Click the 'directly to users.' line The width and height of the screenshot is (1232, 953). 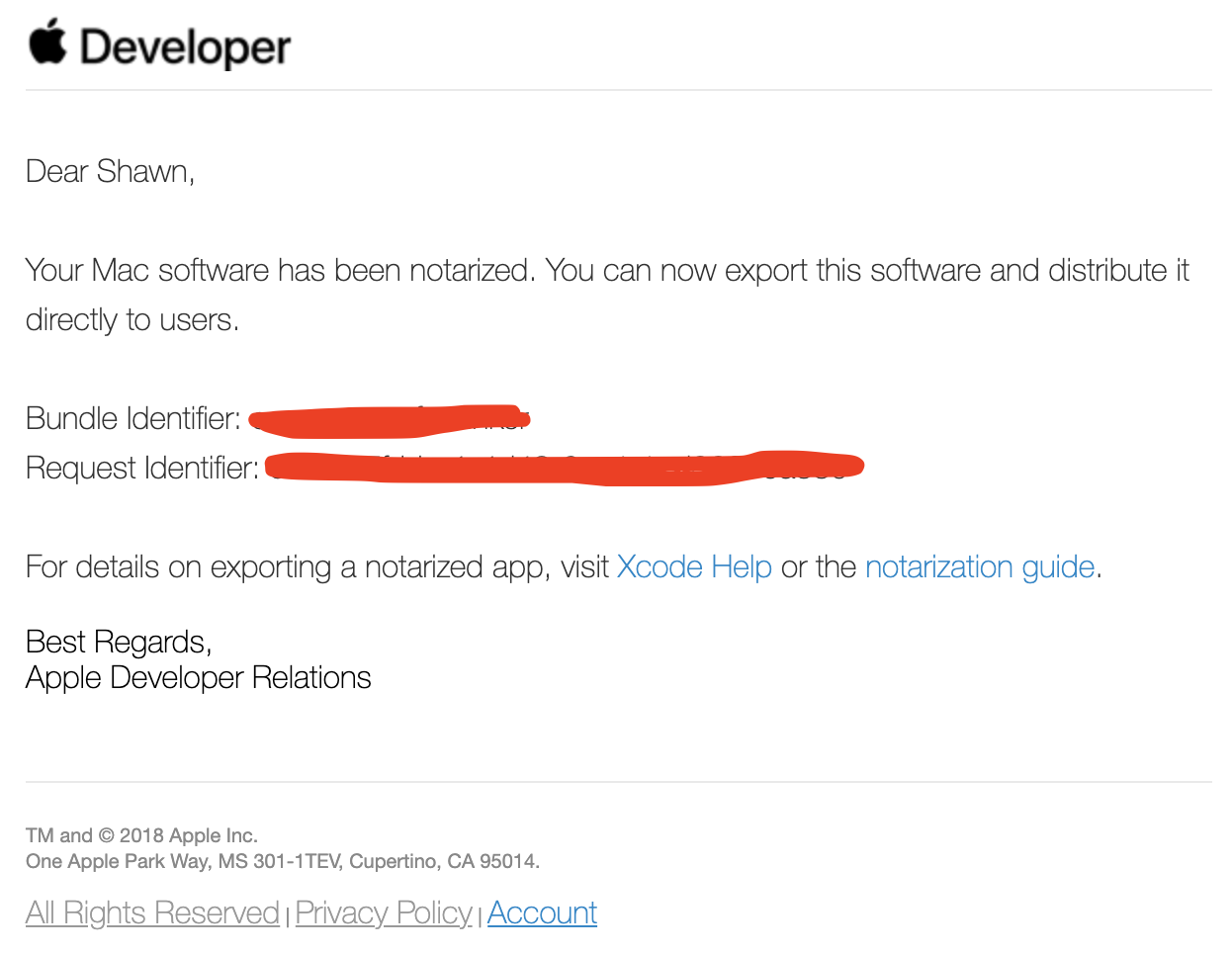click(x=132, y=320)
